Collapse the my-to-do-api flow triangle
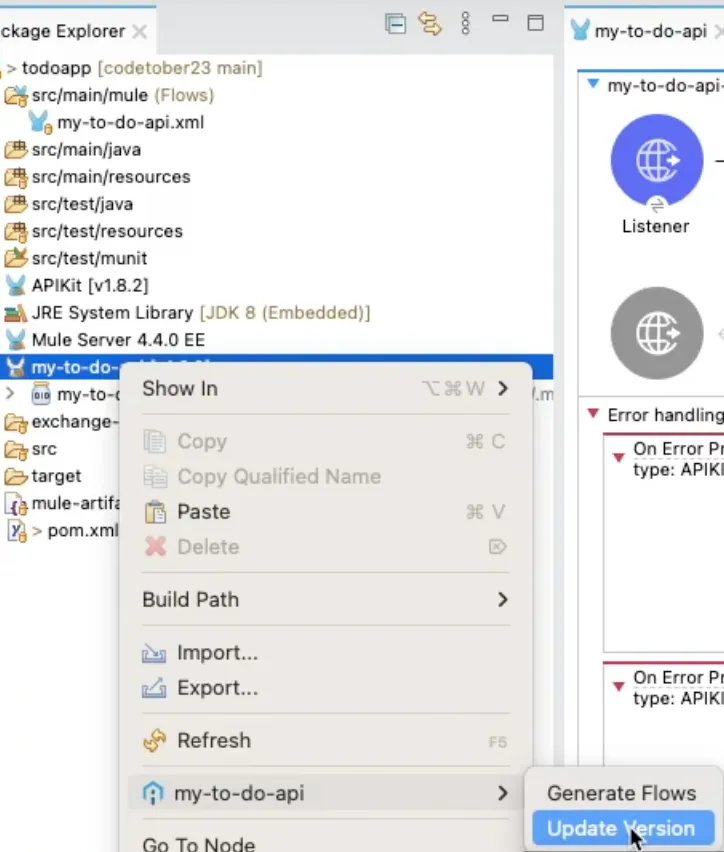The image size is (724, 852). (593, 84)
